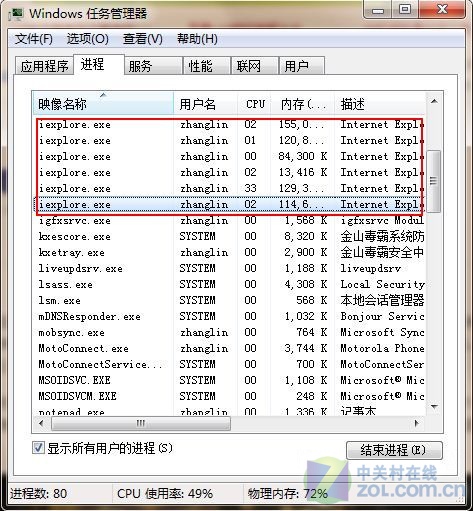Sort by the 内存 column header

(303, 104)
